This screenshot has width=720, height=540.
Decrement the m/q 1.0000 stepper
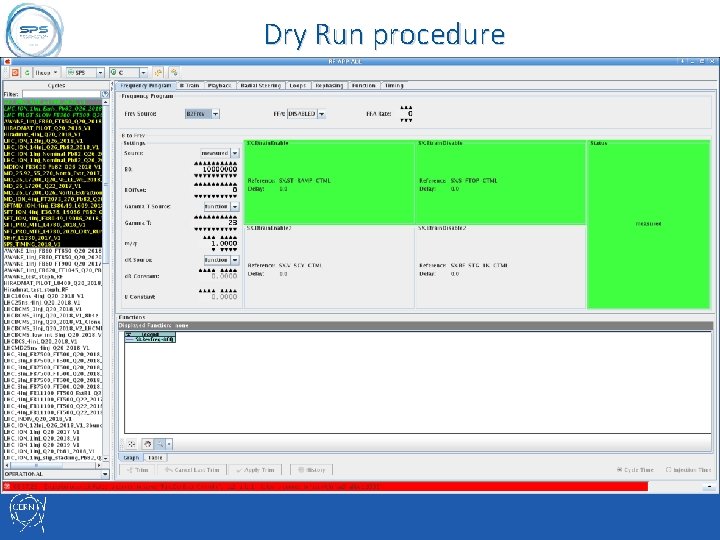[x=225, y=250]
